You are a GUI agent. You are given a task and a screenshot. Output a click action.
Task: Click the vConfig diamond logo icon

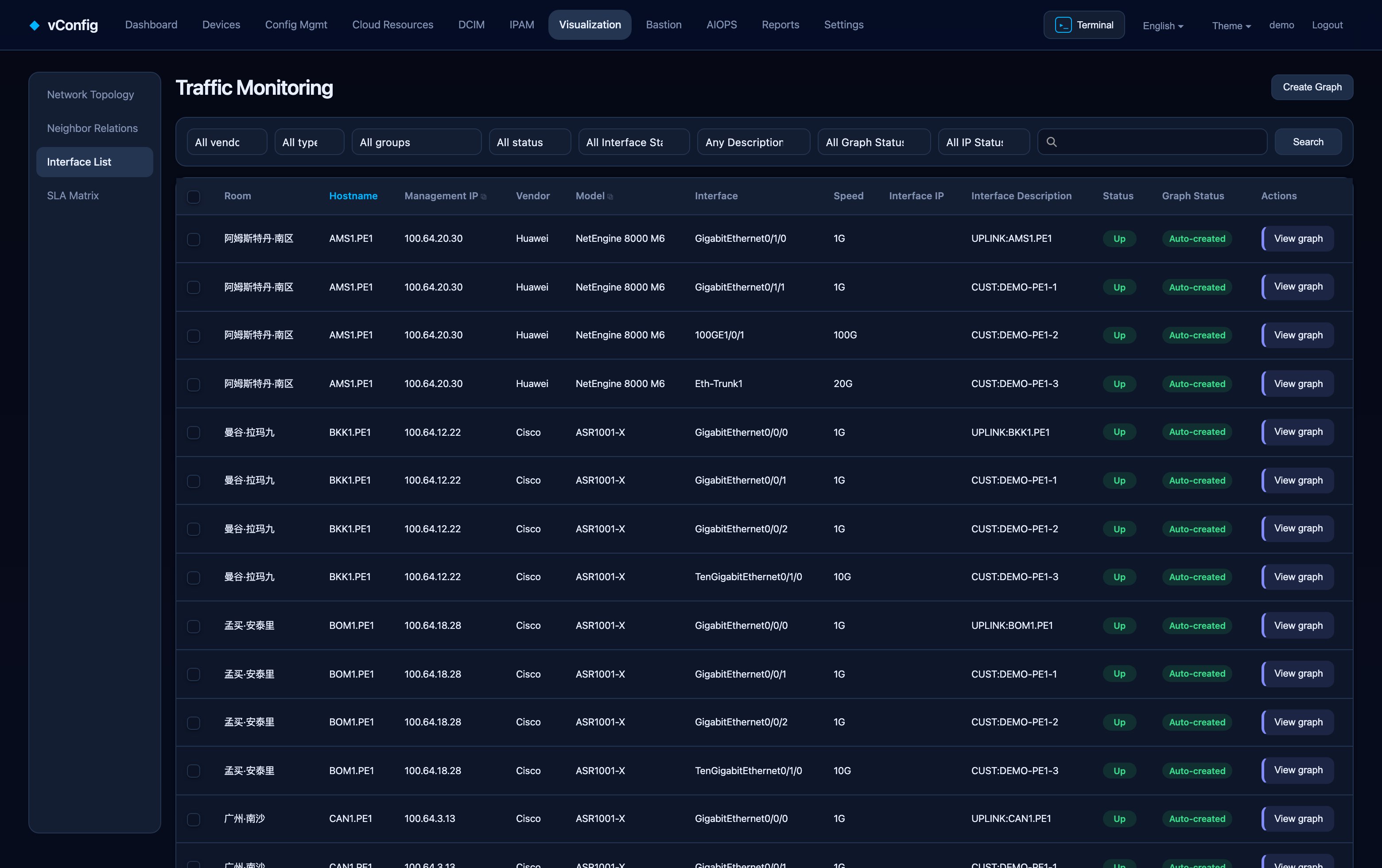pyautogui.click(x=35, y=25)
